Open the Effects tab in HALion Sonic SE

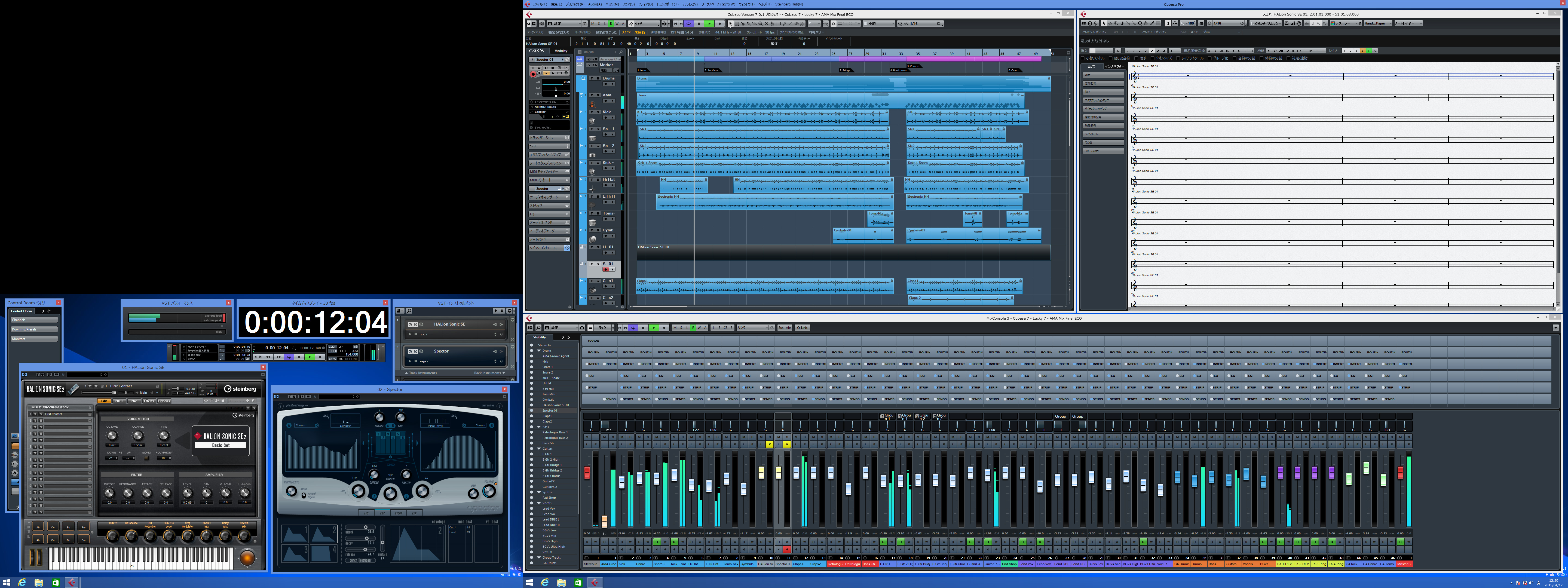[149, 401]
